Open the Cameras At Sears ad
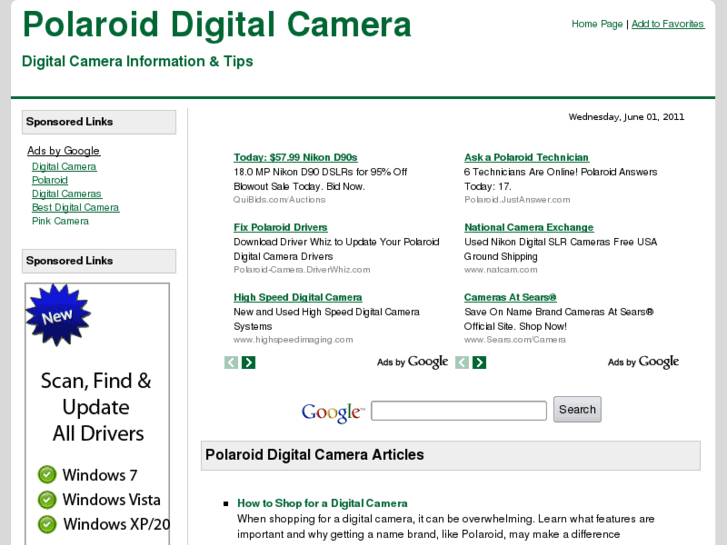This screenshot has width=727, height=545. point(510,297)
